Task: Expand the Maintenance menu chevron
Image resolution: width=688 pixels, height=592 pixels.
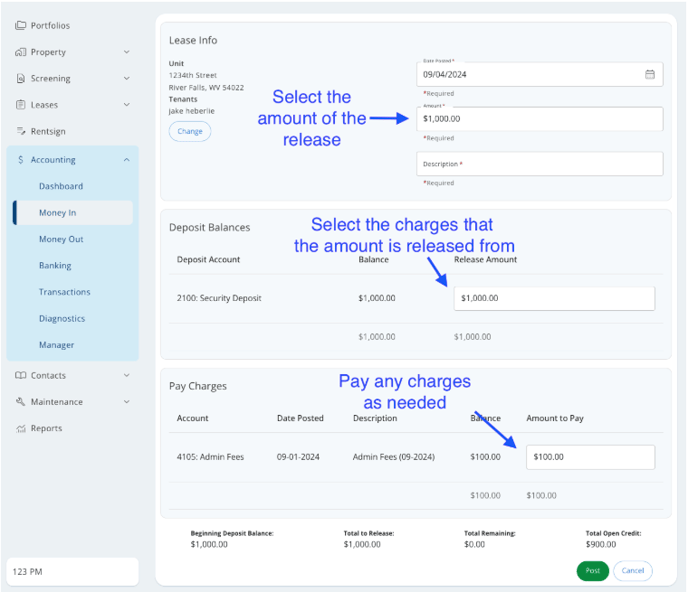Action: (x=126, y=402)
